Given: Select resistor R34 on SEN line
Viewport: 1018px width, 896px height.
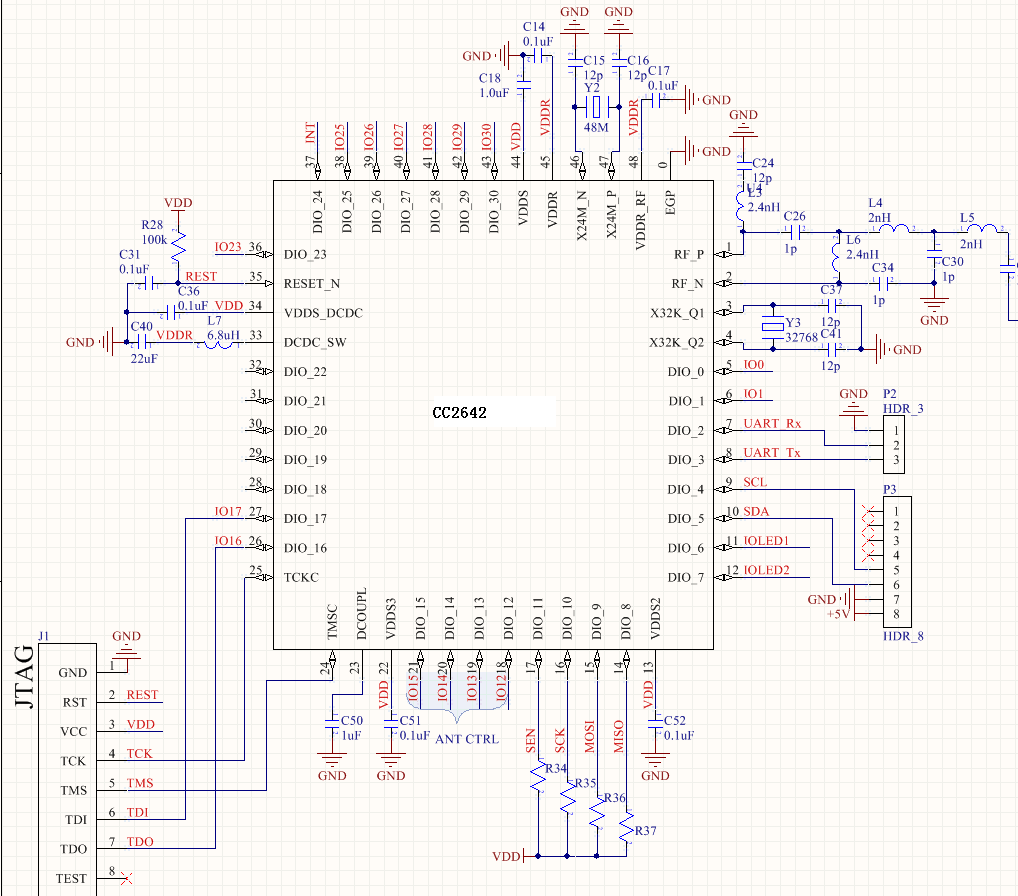Looking at the screenshot, I should [538, 777].
